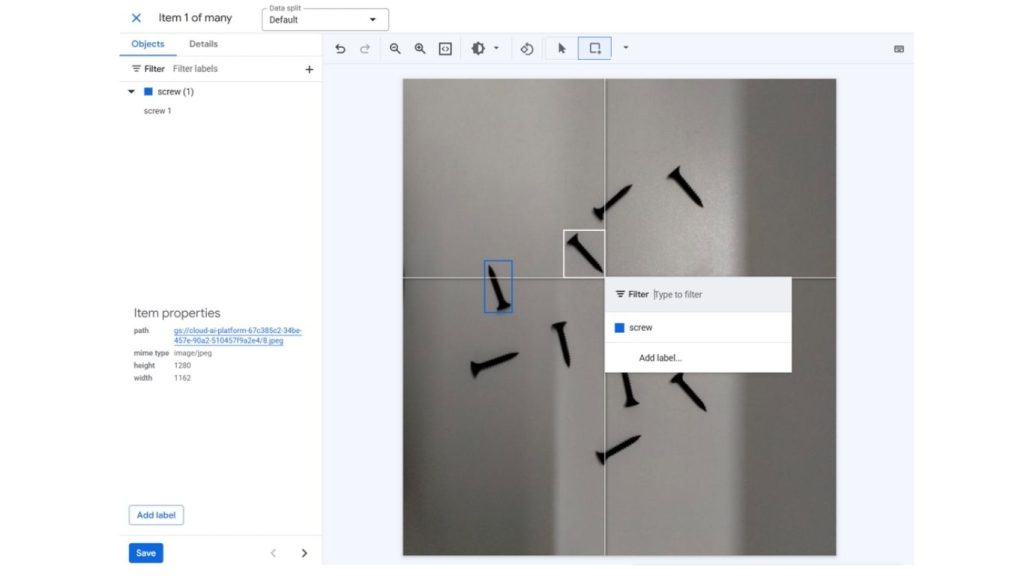Image resolution: width=1024 pixels, height=576 pixels.
Task: Open the brightness and contrast adjustment
Action: (x=479, y=48)
